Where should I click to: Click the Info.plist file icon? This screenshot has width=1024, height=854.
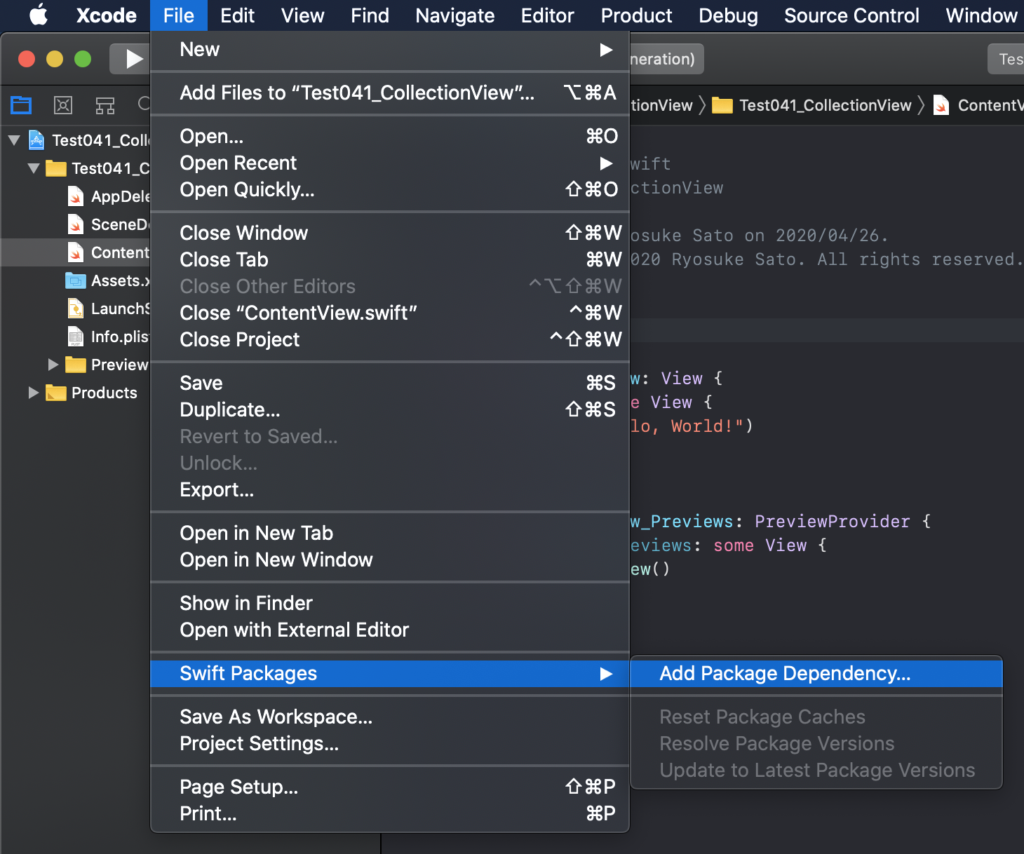tap(76, 336)
